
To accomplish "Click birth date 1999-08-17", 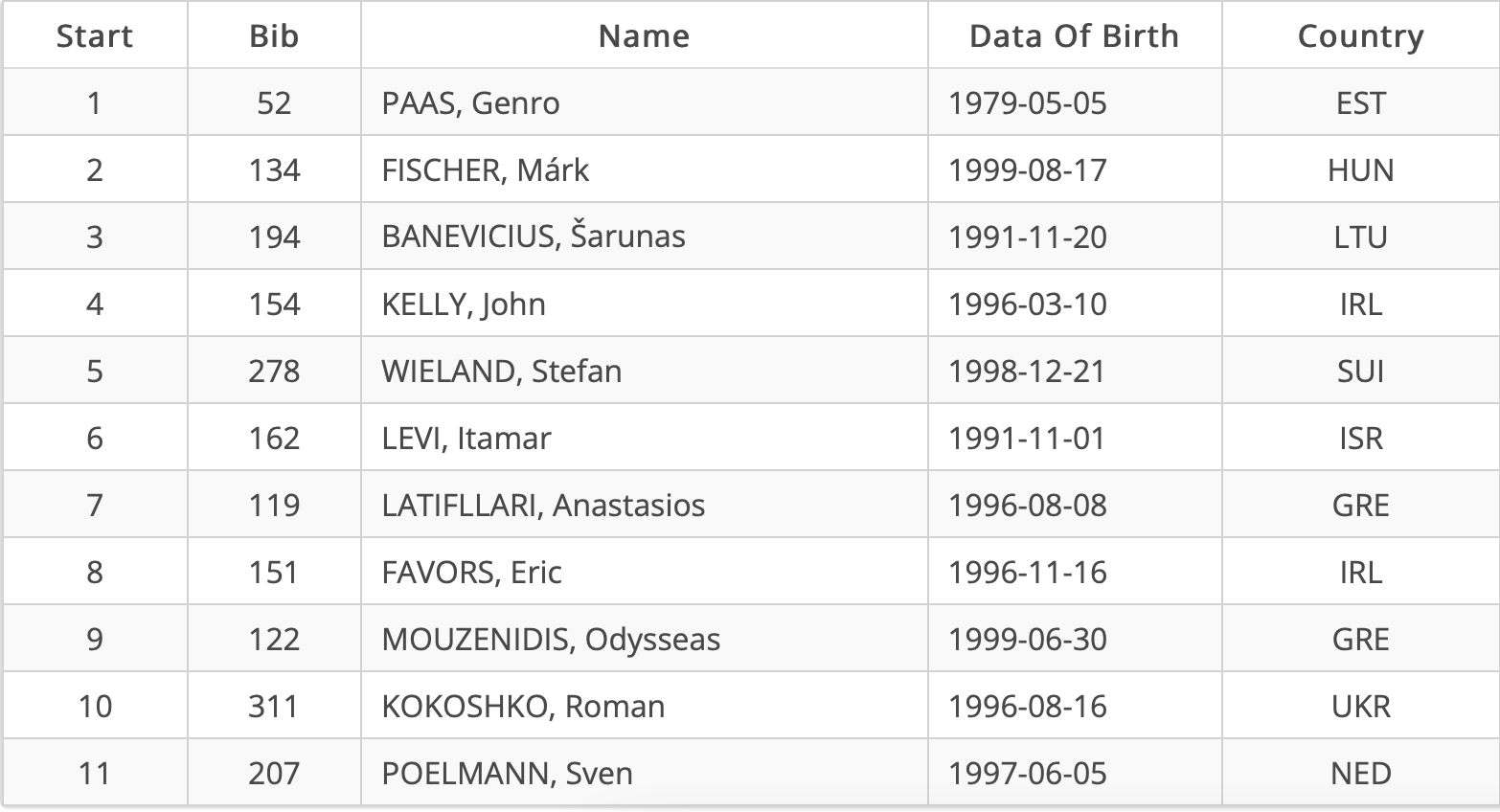I will [1027, 170].
